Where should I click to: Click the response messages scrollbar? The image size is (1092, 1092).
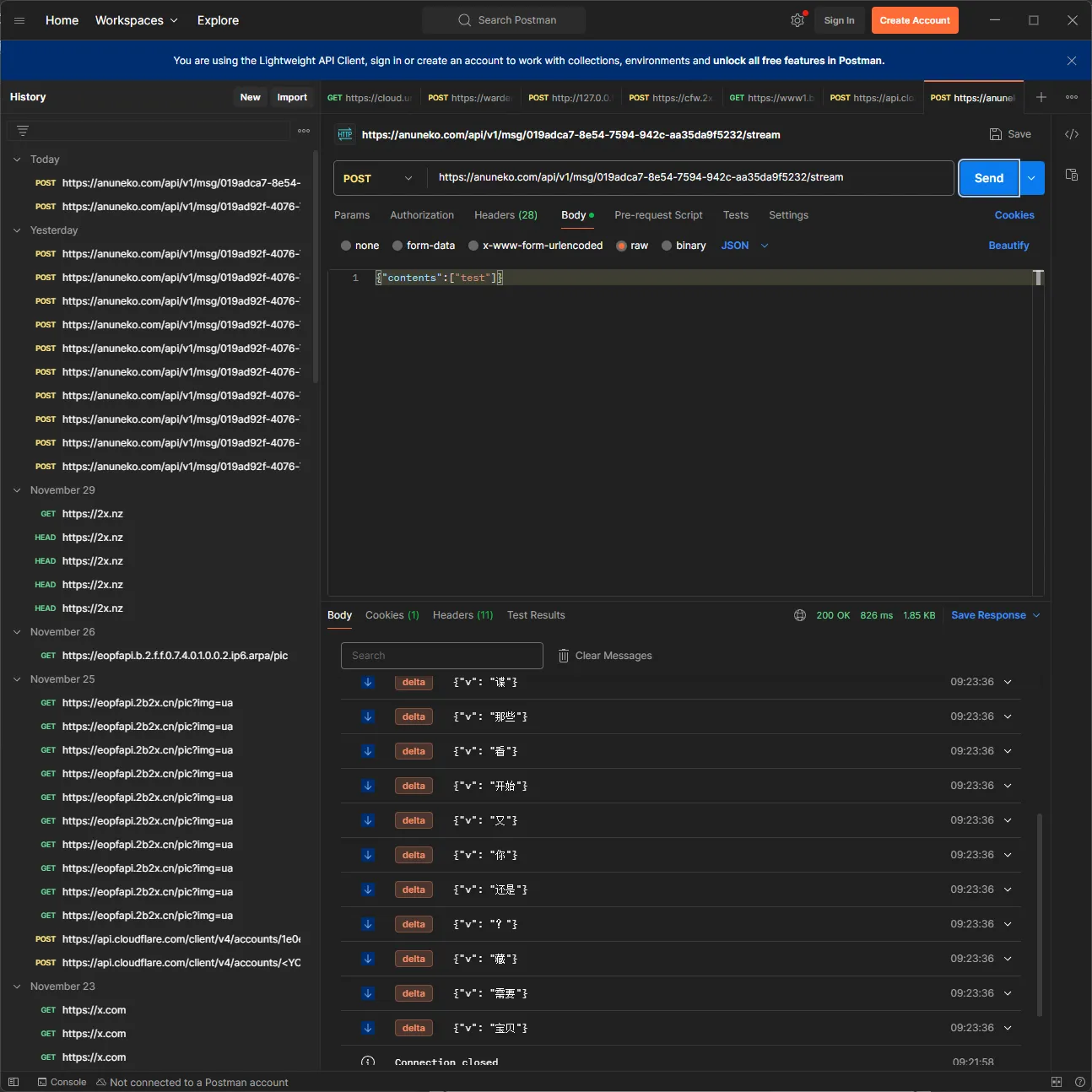click(x=1039, y=914)
